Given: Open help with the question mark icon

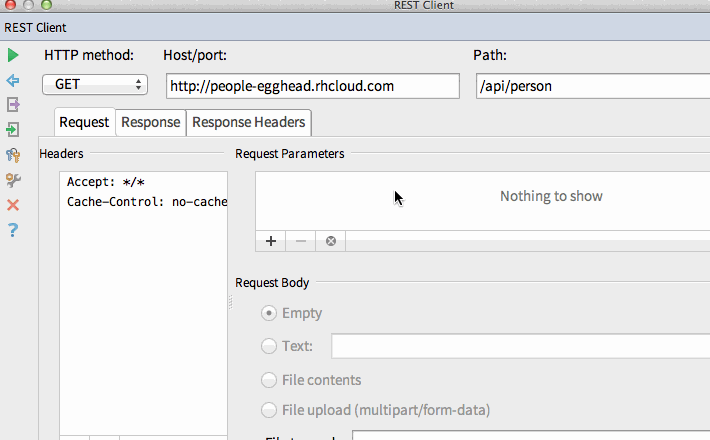Looking at the screenshot, I should coord(13,230).
